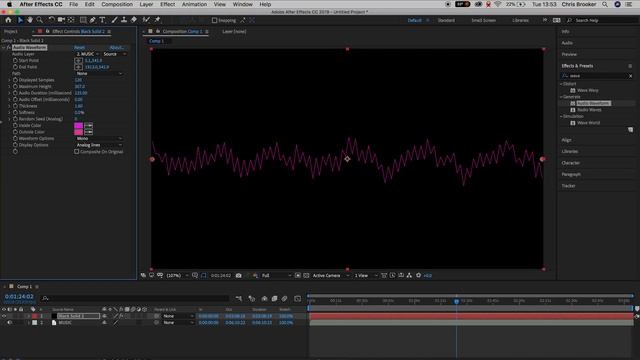Image resolution: width=640 pixels, height=360 pixels.
Task: Select the Rotation tool
Action: (51, 20)
